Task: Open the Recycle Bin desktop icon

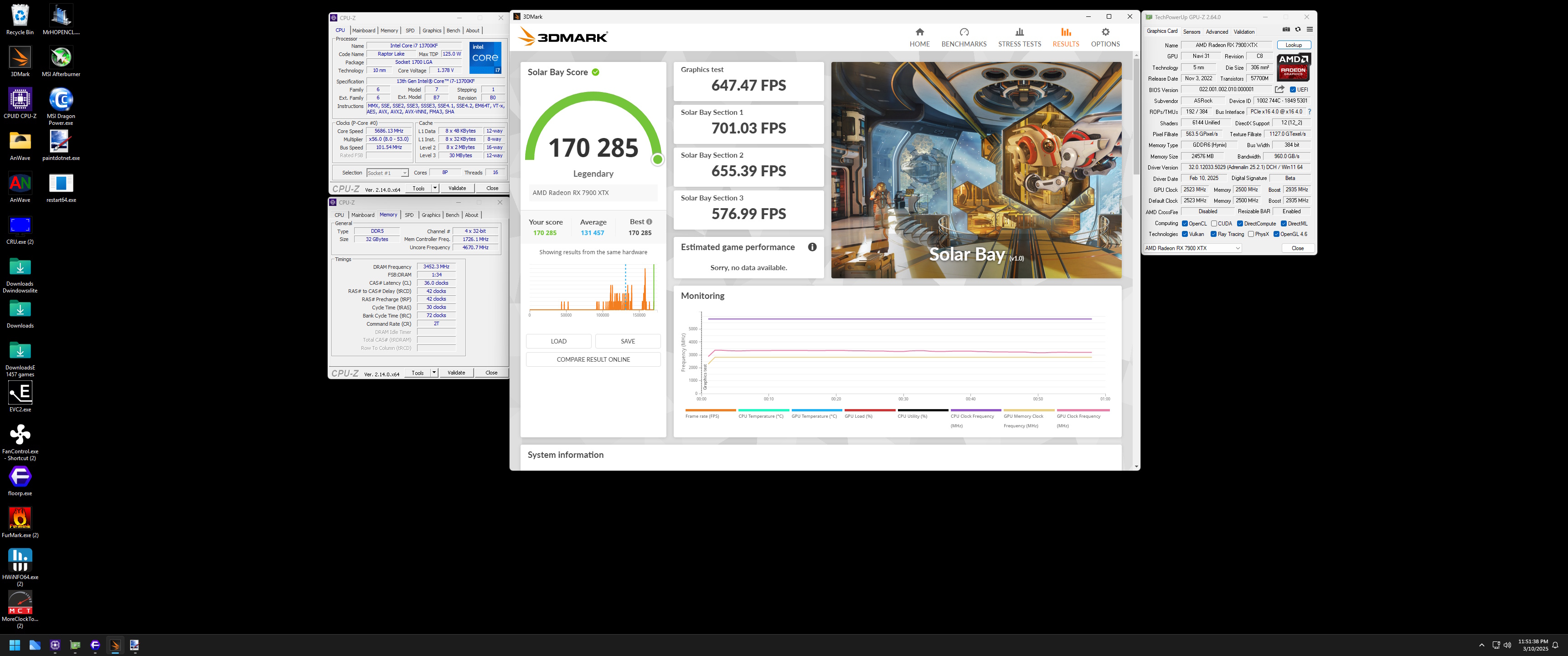Action: (x=20, y=20)
